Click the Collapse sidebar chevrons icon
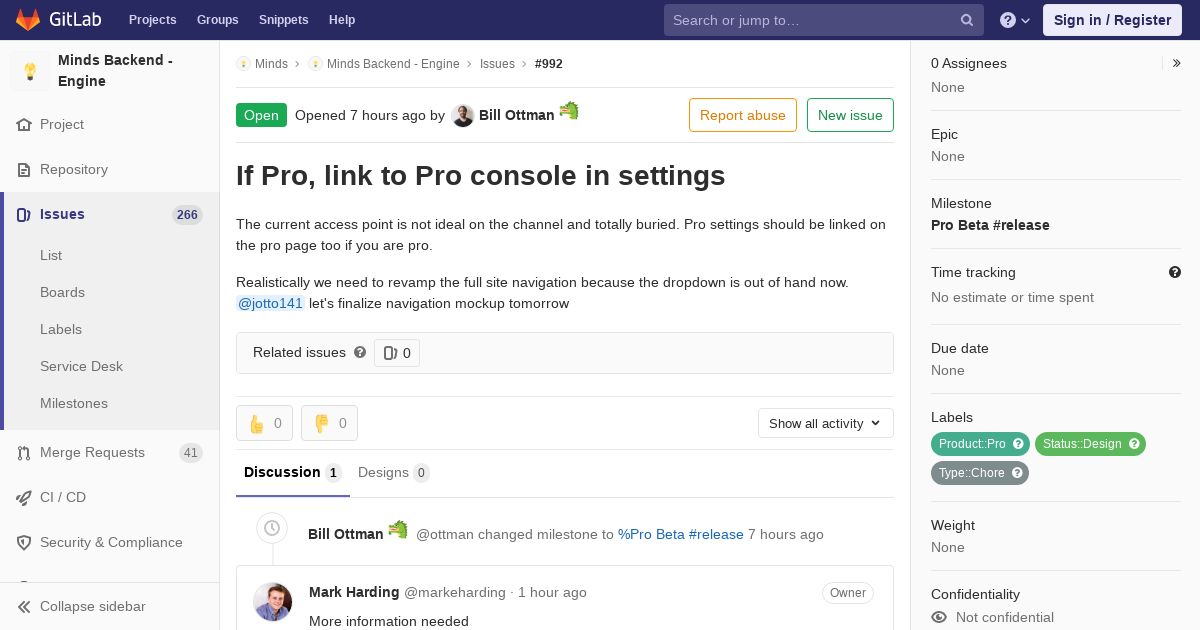Viewport: 1200px width, 630px height. (x=24, y=607)
